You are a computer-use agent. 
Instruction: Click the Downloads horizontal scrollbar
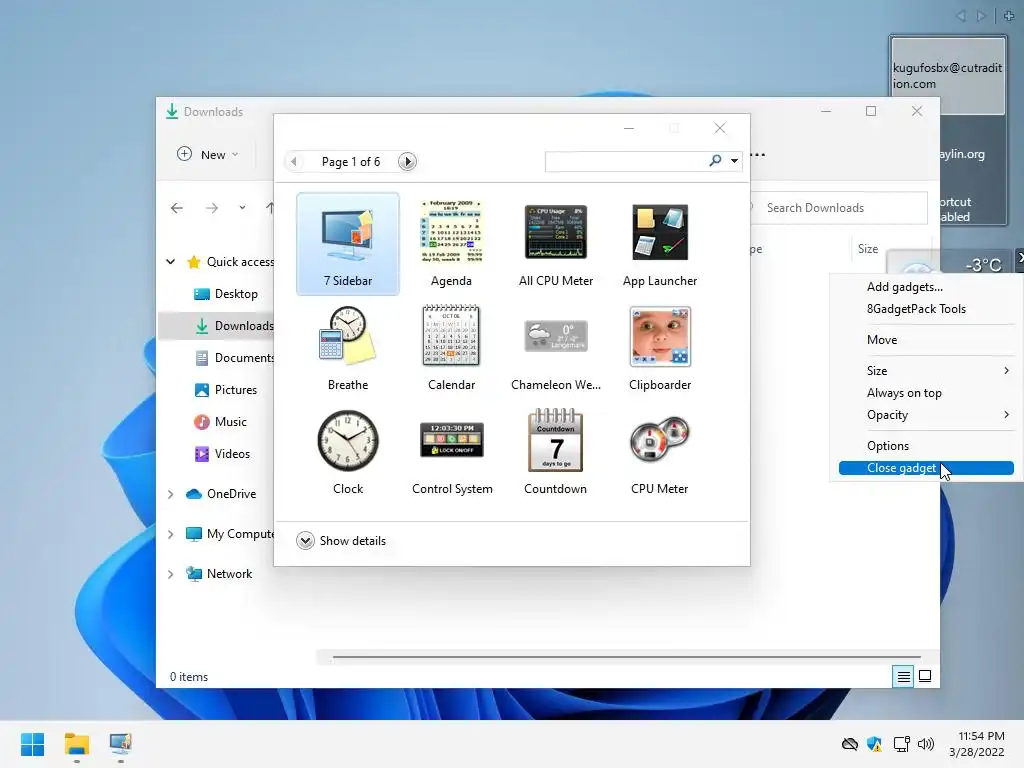tap(627, 656)
